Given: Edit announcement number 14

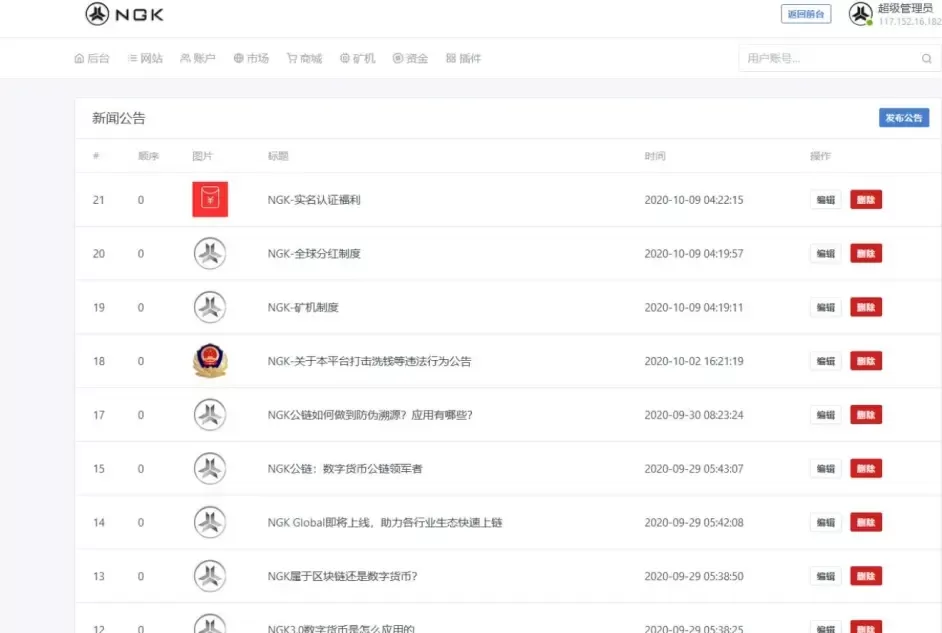Looking at the screenshot, I should click(x=825, y=522).
